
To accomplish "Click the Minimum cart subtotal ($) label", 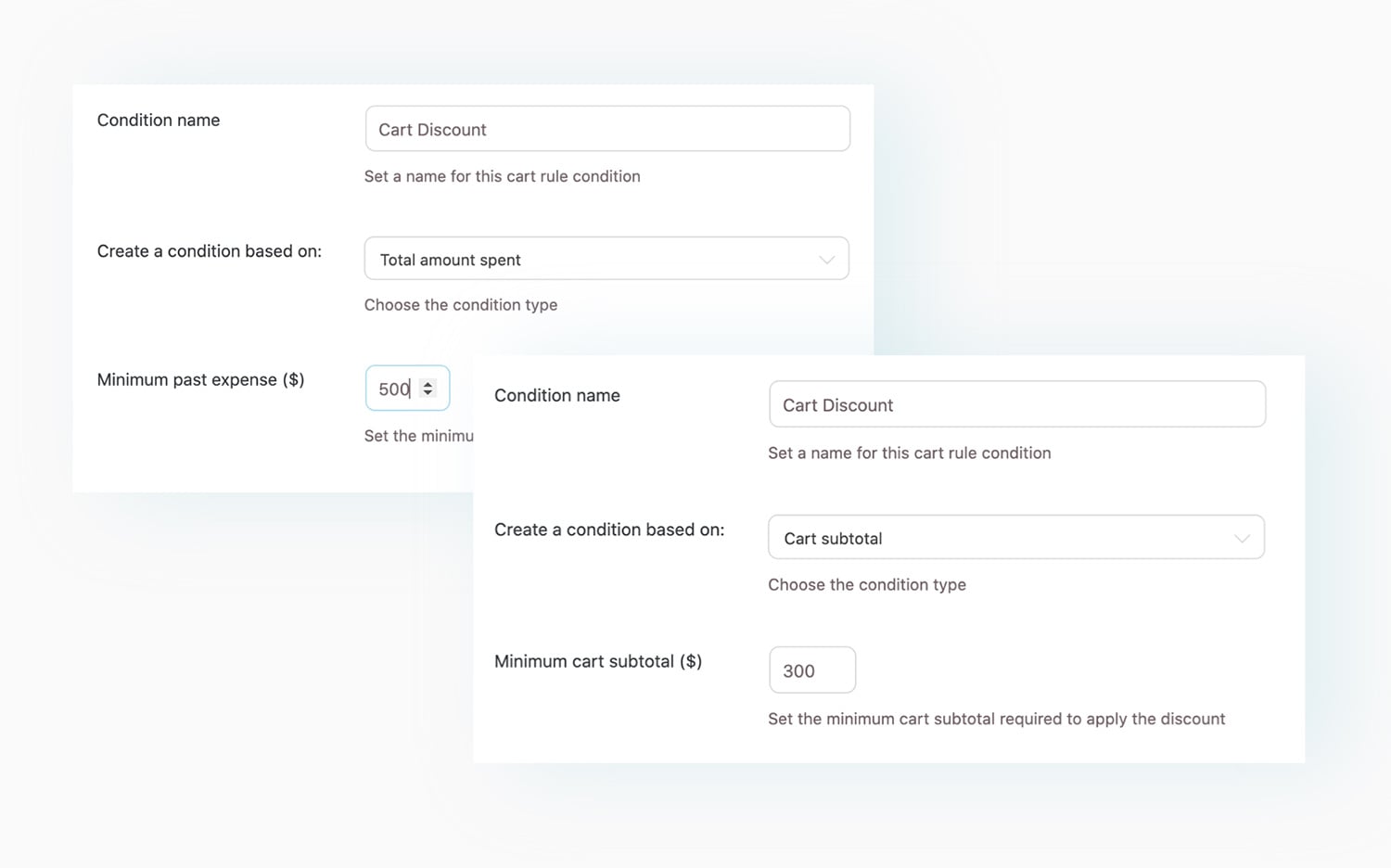I will click(x=598, y=661).
